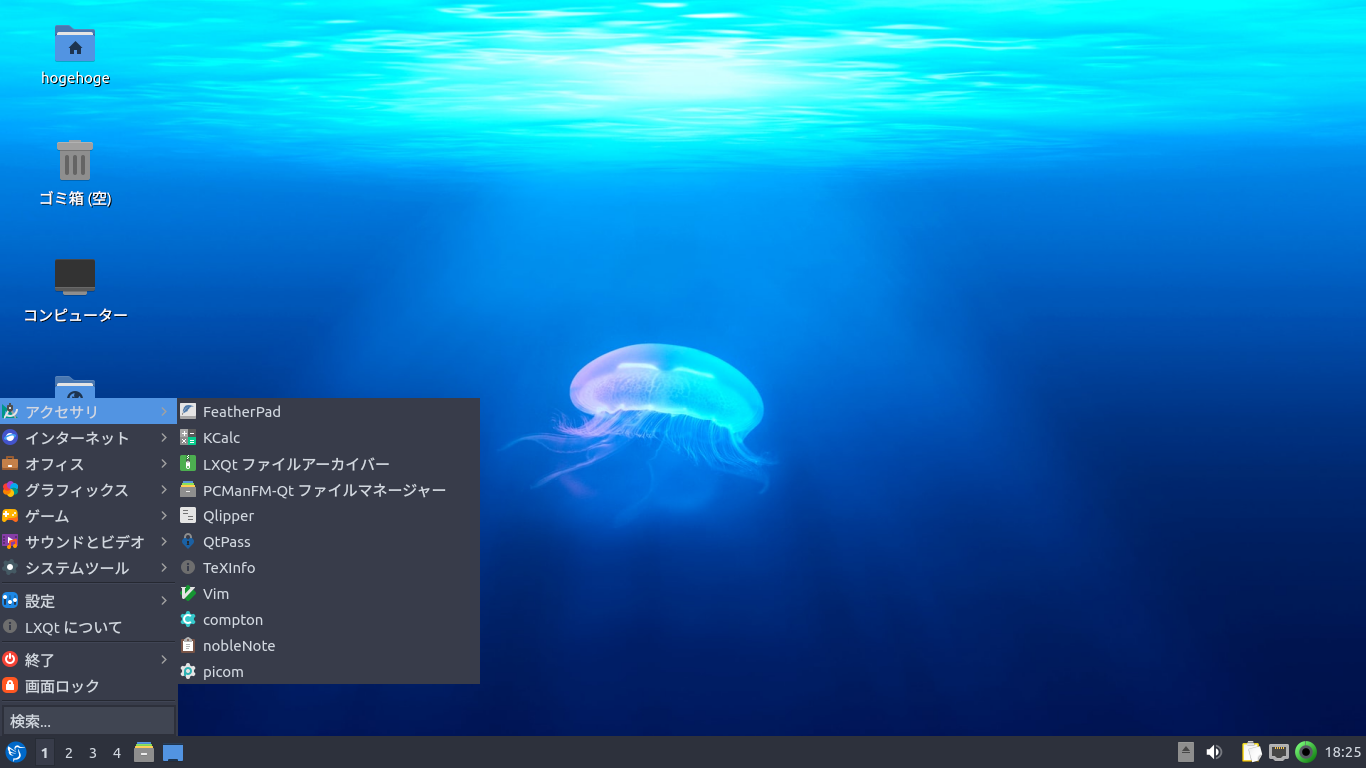Expand the 設定 settings submenu
The width and height of the screenshot is (1366, 768).
click(40, 601)
